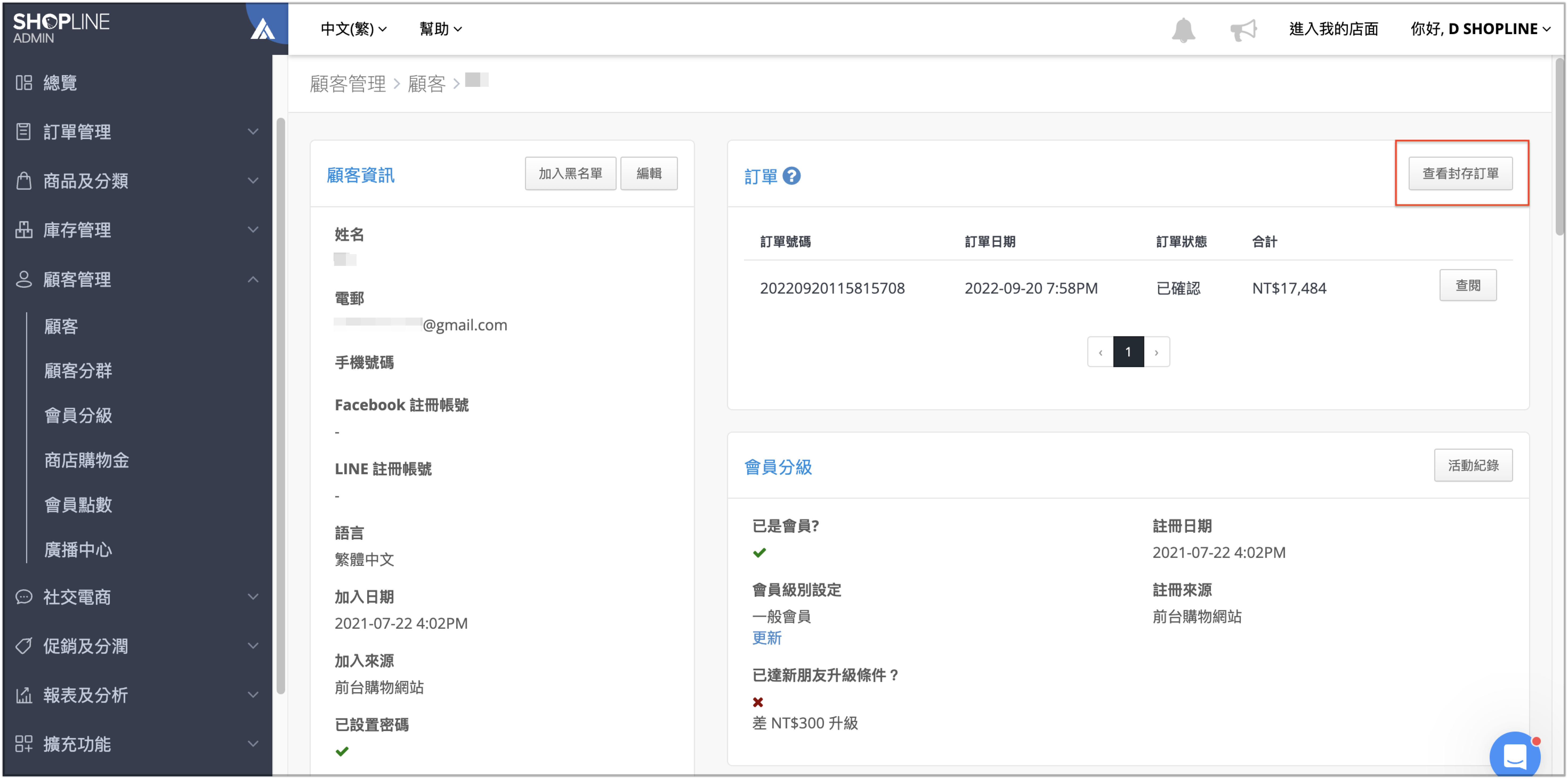Expand the 社交電商 chevron
Screen dimensions: 1568x779
(x=253, y=597)
